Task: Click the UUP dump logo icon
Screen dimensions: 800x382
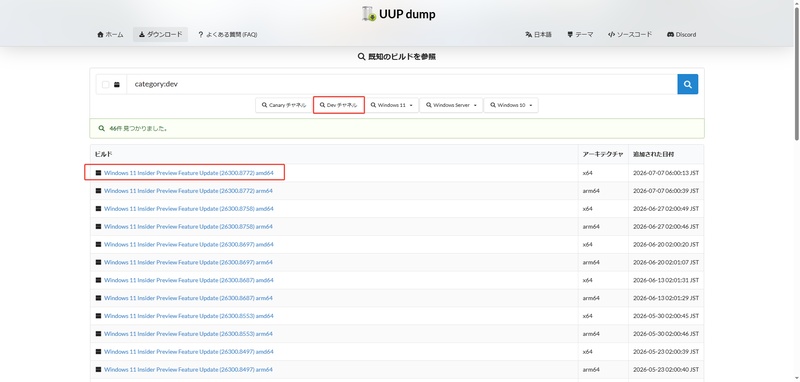Action: click(369, 14)
